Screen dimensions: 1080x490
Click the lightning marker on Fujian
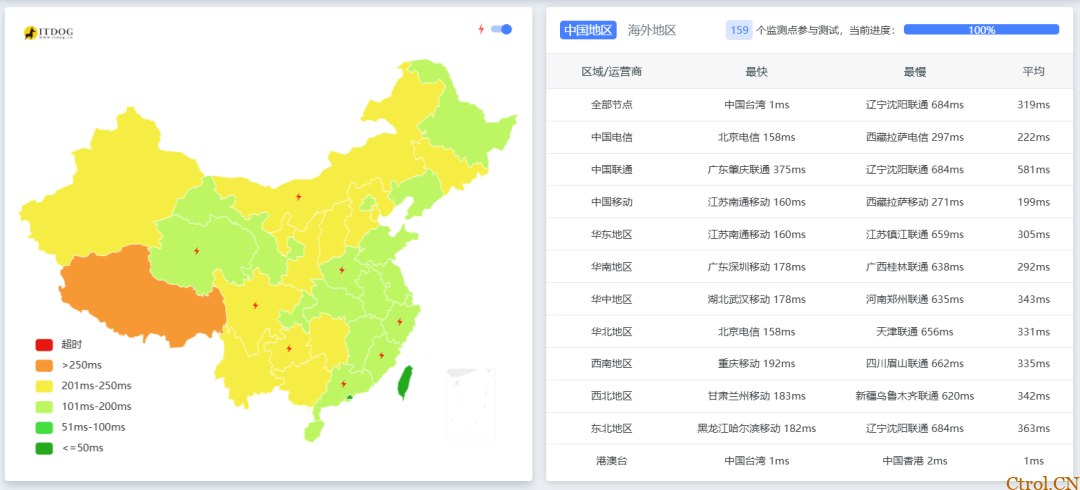click(382, 356)
